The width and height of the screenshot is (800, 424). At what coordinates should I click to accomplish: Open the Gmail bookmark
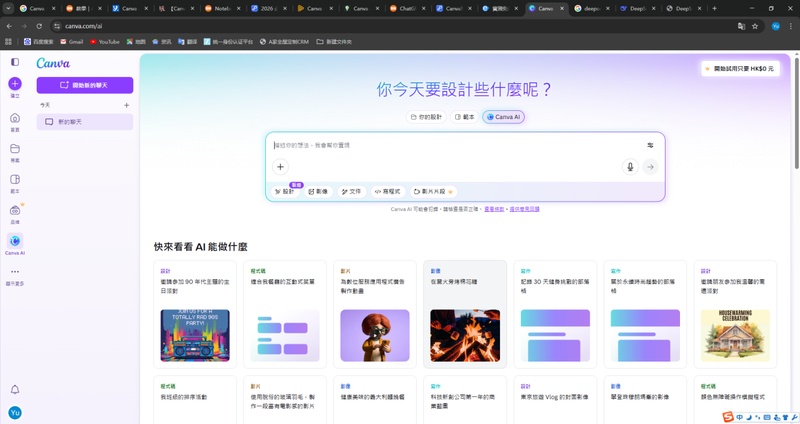(x=71, y=42)
